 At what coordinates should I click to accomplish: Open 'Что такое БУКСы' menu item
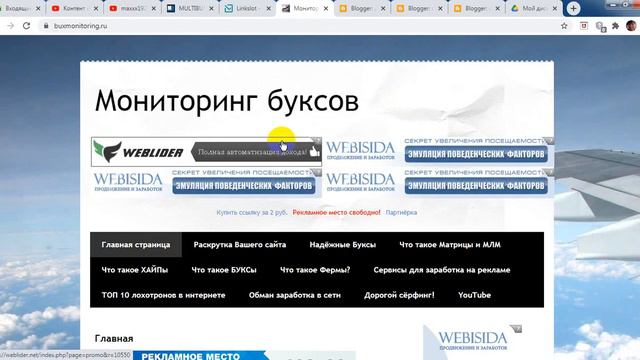point(224,270)
